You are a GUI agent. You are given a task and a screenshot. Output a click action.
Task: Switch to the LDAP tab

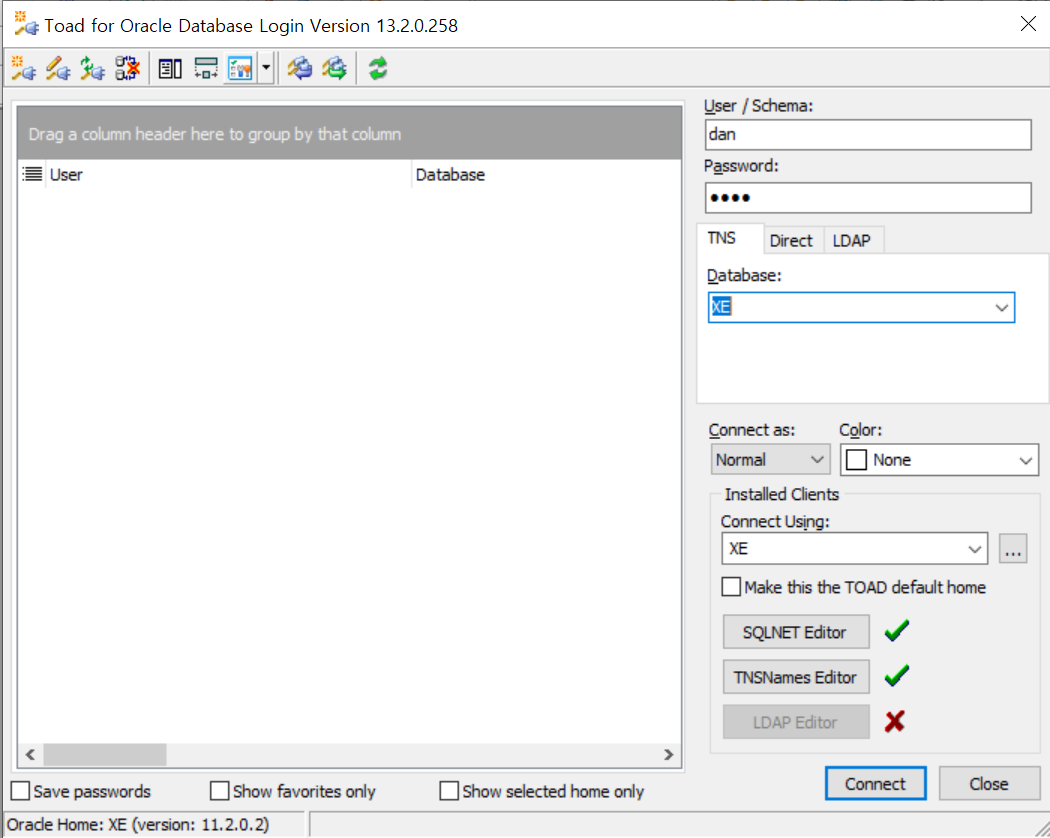(x=852, y=240)
